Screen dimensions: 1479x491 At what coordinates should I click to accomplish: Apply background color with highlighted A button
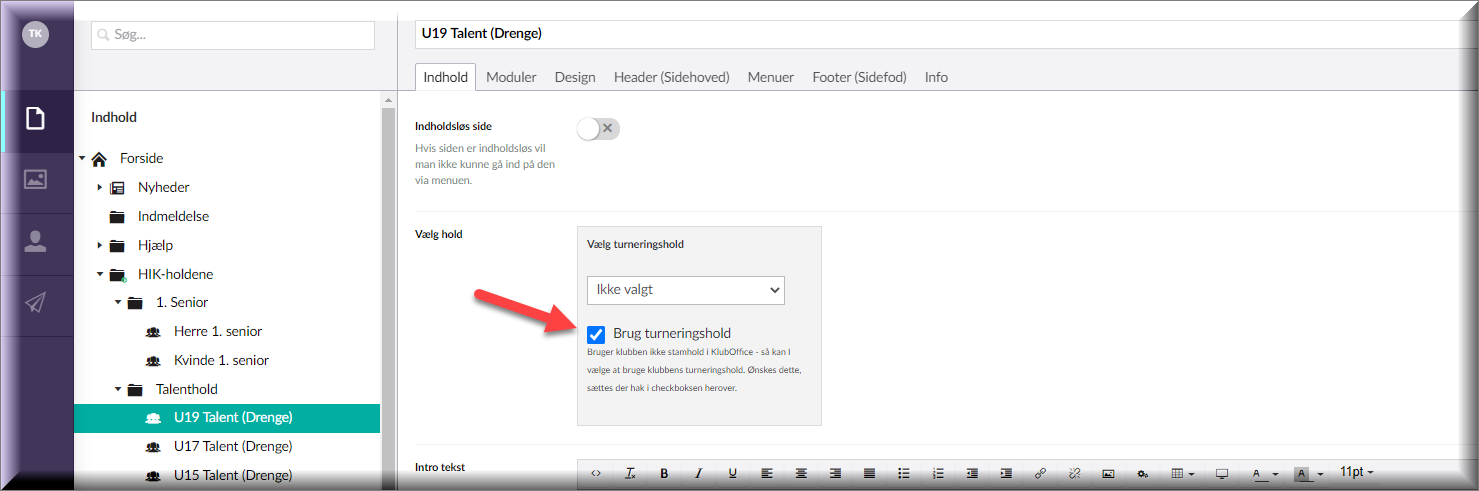[1303, 473]
